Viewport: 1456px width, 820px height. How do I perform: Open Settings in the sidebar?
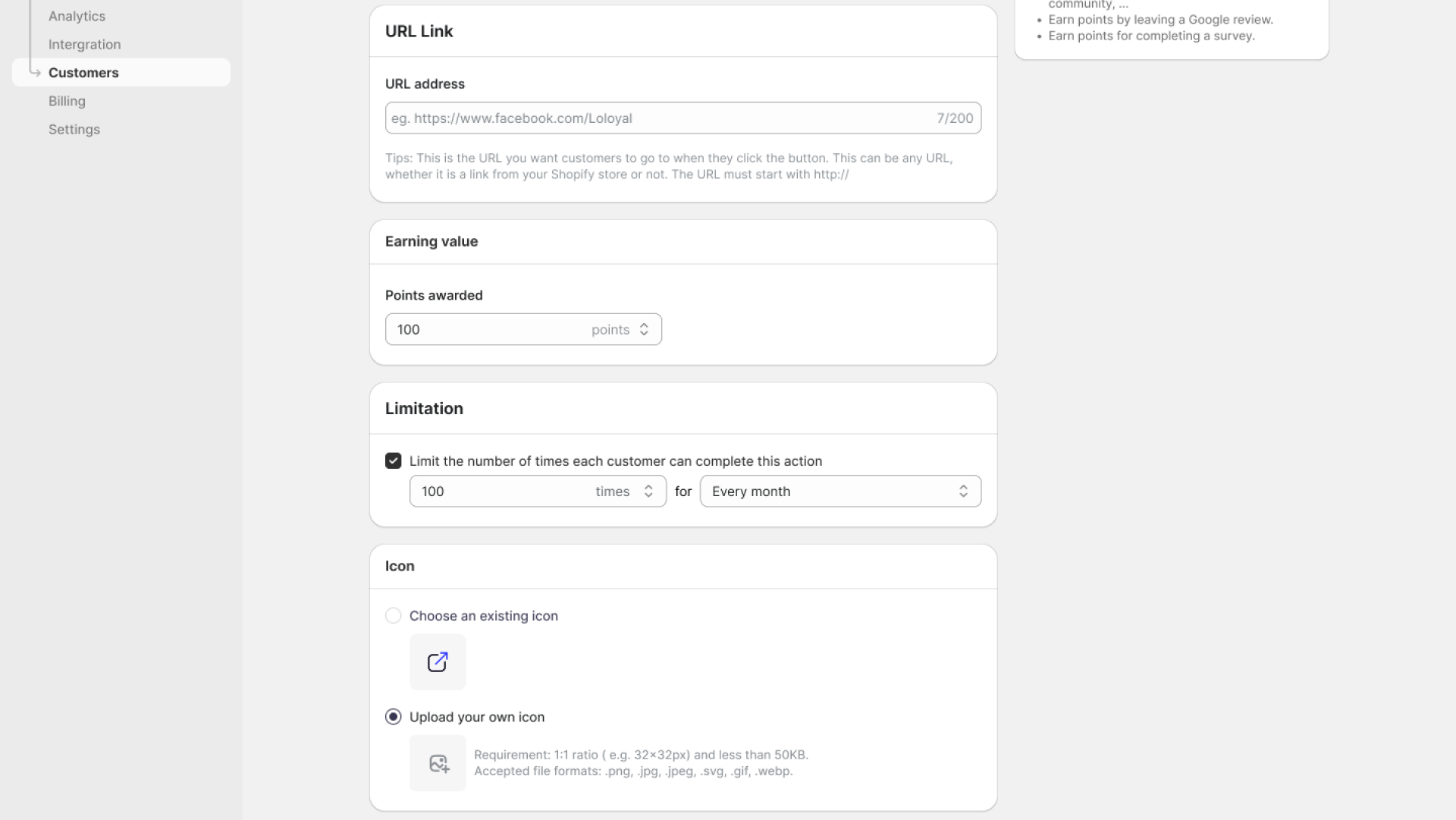pyautogui.click(x=74, y=129)
